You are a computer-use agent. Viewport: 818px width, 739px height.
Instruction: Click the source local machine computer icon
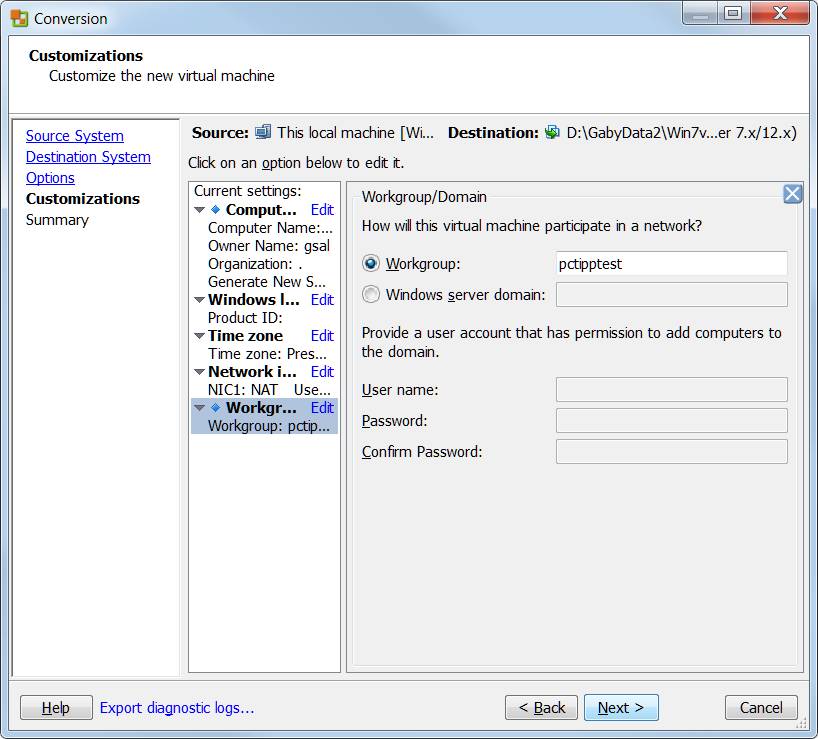263,132
